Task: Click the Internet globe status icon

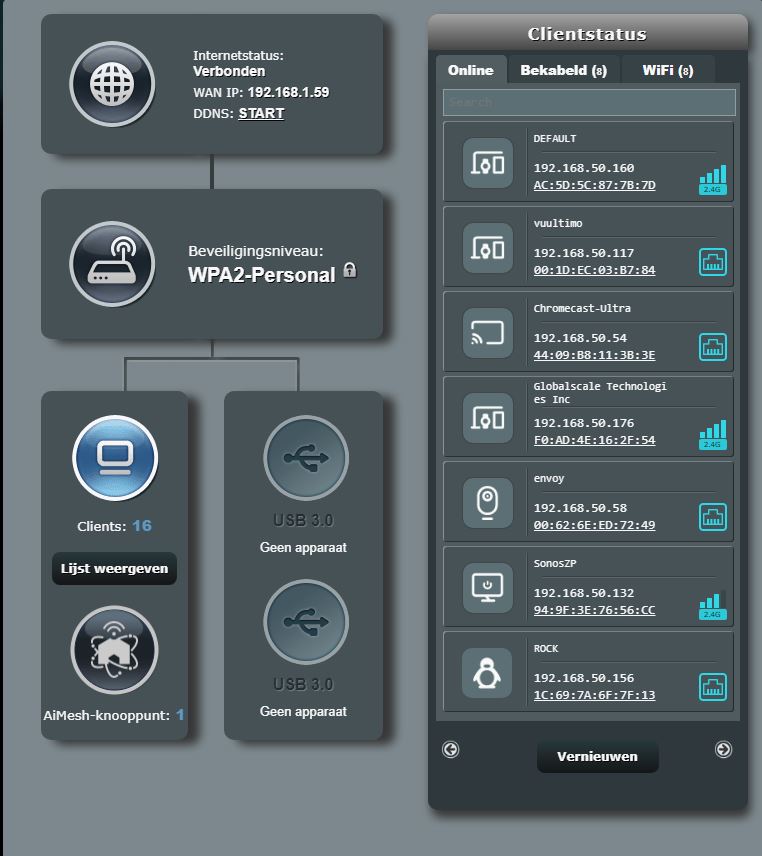Action: click(x=112, y=83)
